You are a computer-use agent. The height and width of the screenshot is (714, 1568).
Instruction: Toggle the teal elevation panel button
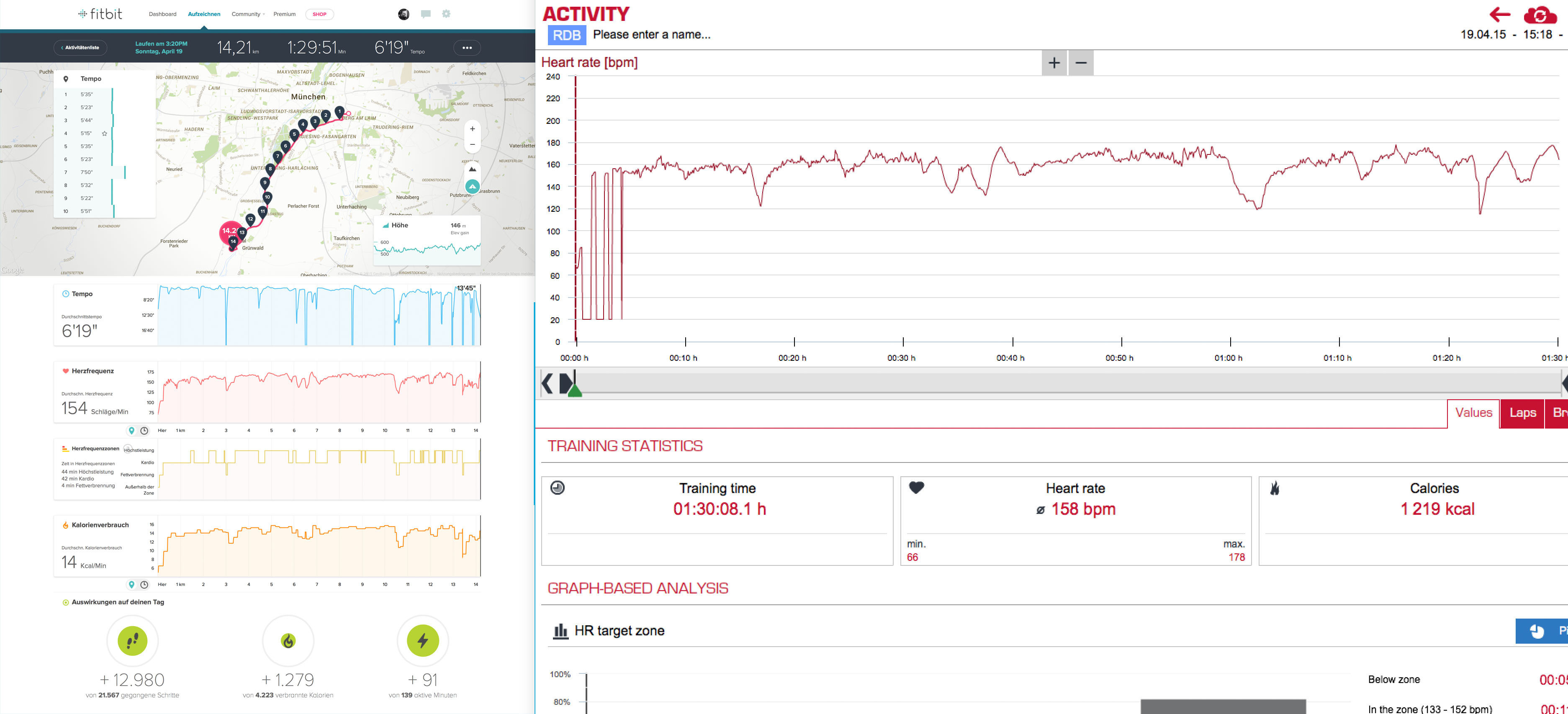click(x=472, y=186)
